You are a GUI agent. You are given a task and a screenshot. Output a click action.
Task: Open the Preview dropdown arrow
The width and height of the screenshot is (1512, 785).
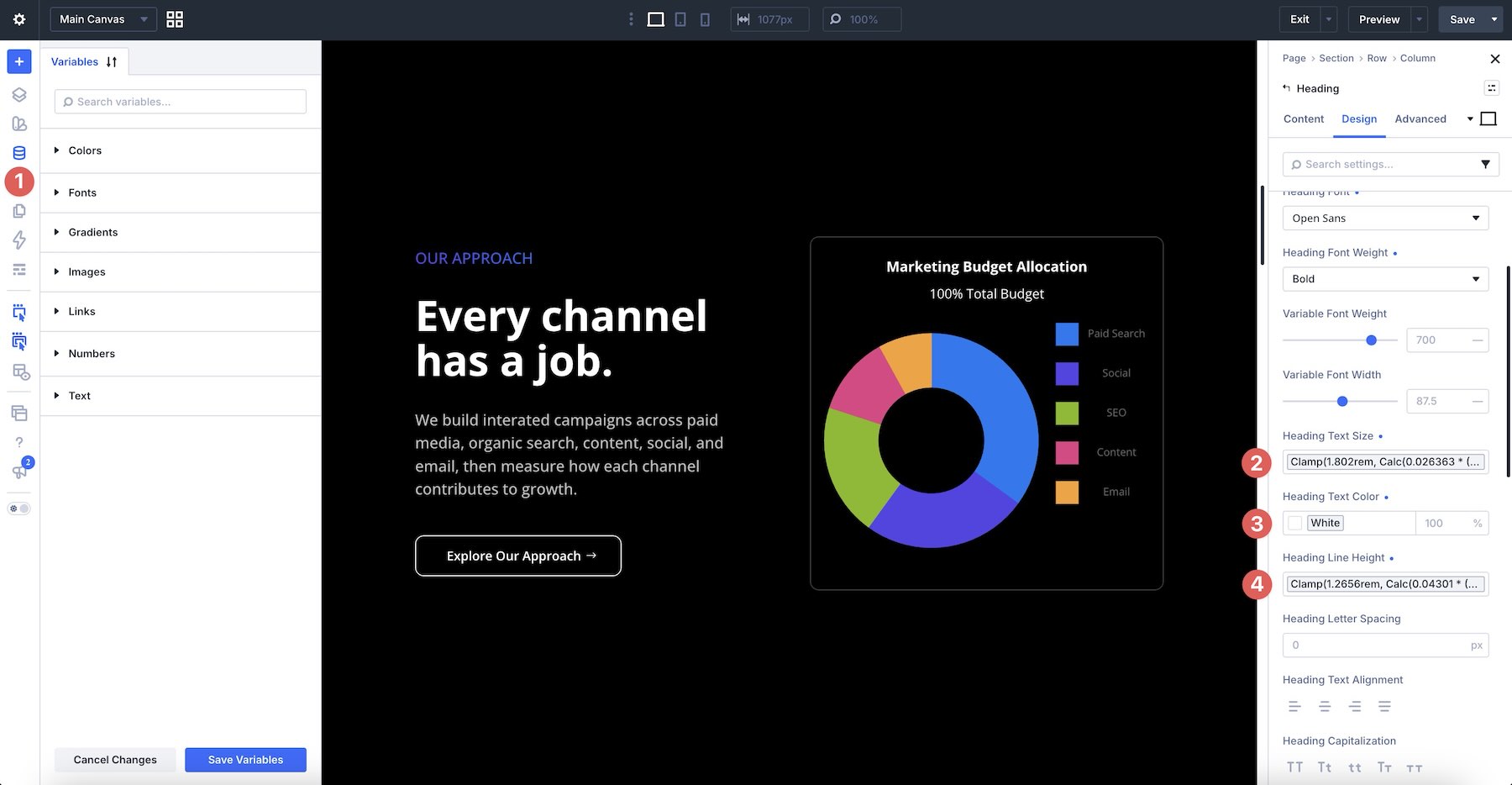pos(1419,19)
